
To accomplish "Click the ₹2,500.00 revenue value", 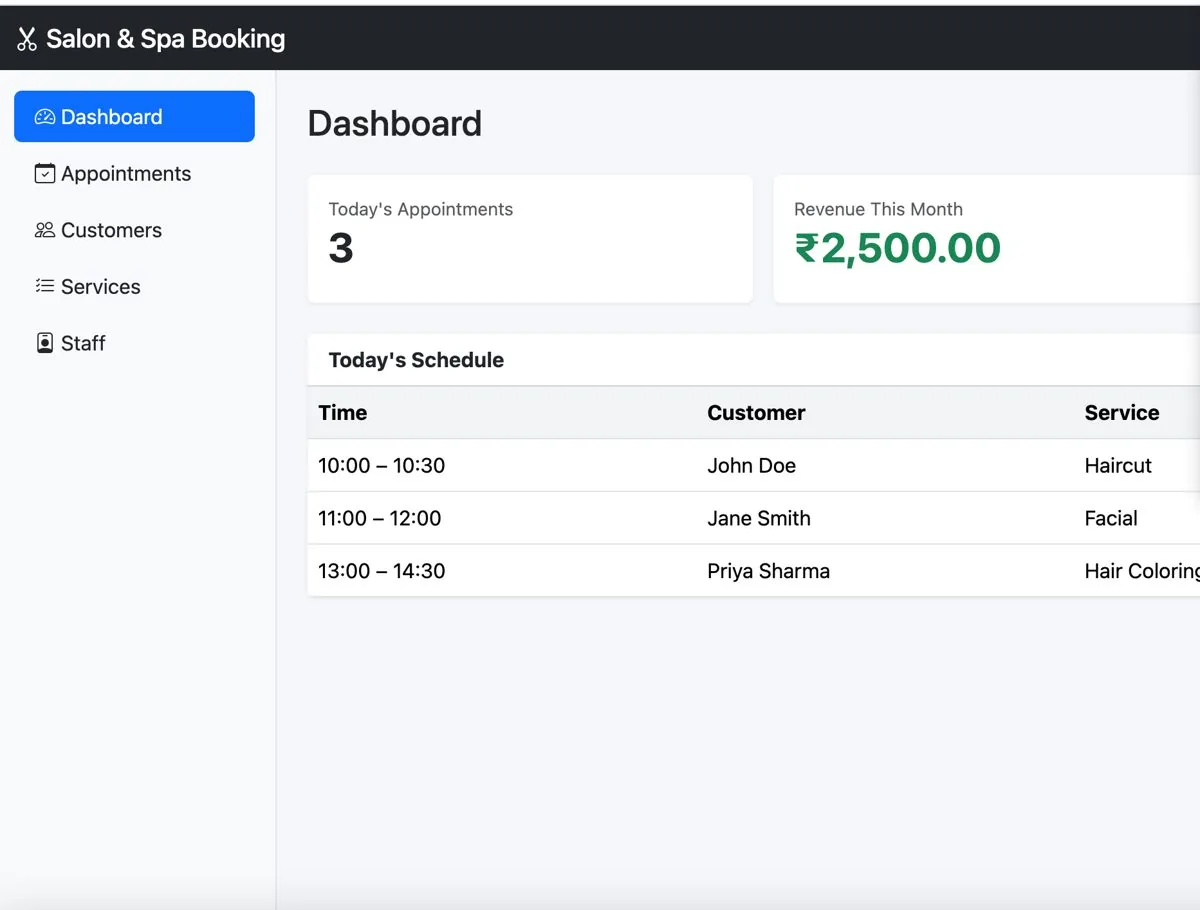I will point(898,249).
